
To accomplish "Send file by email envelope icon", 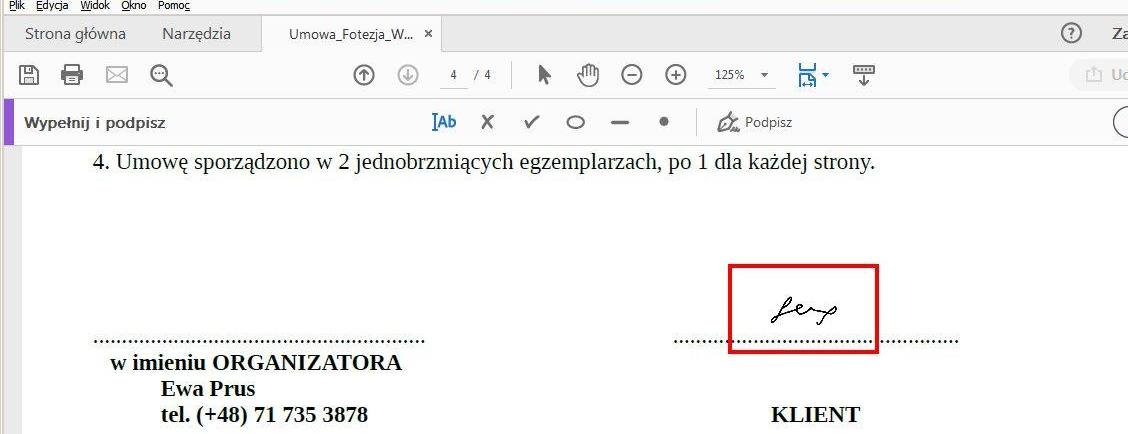I will [x=117, y=74].
